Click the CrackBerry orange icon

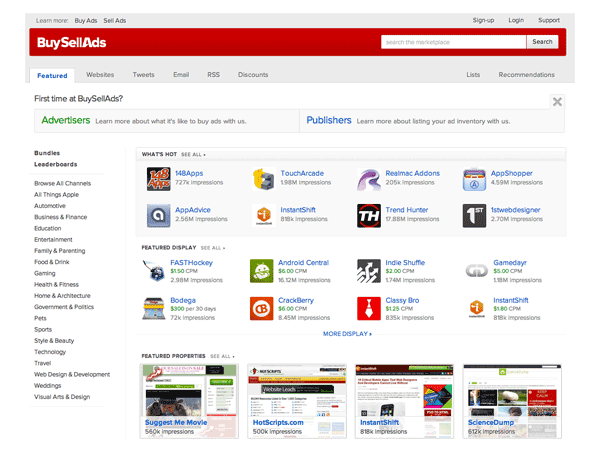pos(262,308)
